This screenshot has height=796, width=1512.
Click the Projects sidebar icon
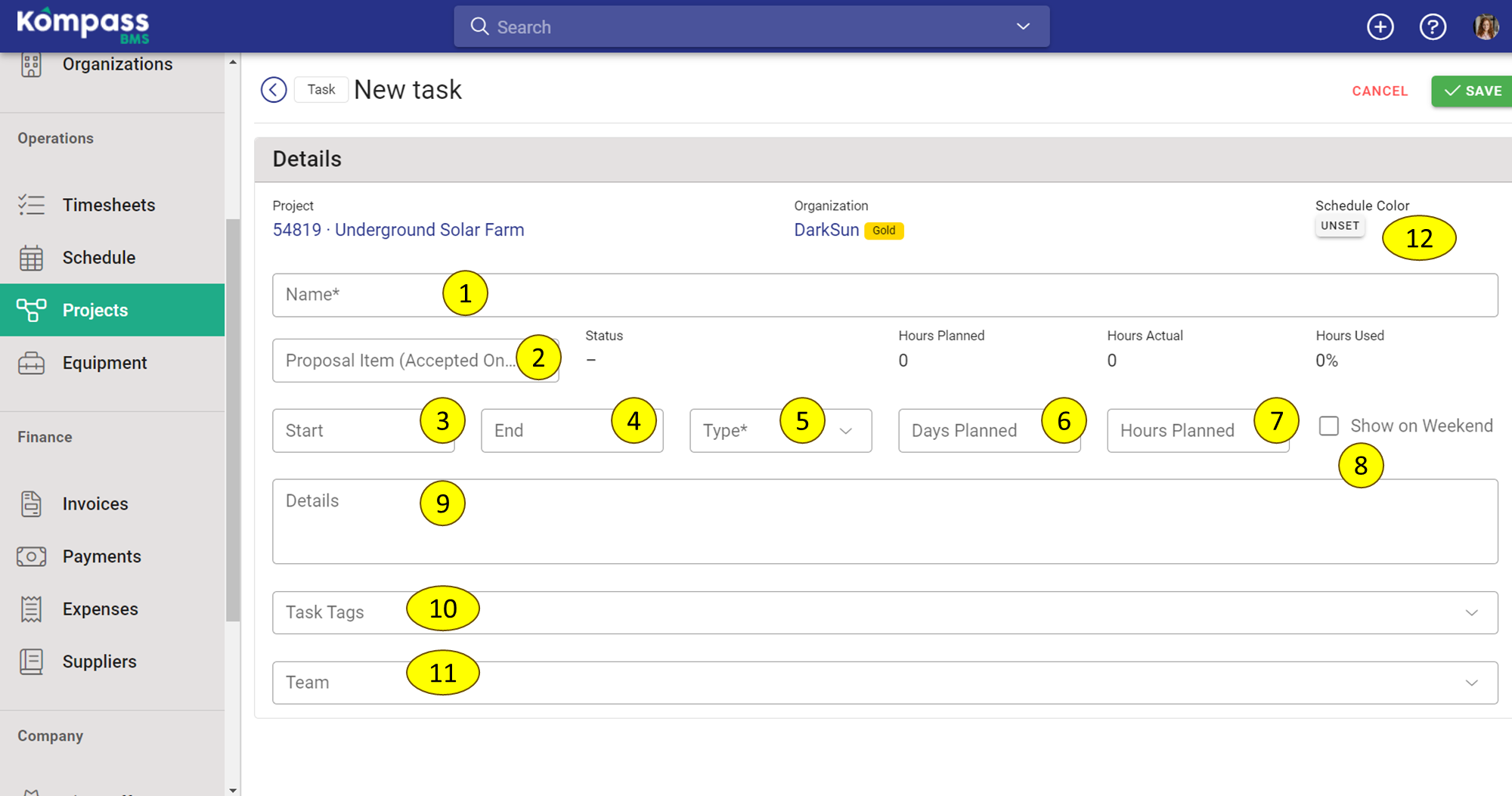tap(31, 310)
